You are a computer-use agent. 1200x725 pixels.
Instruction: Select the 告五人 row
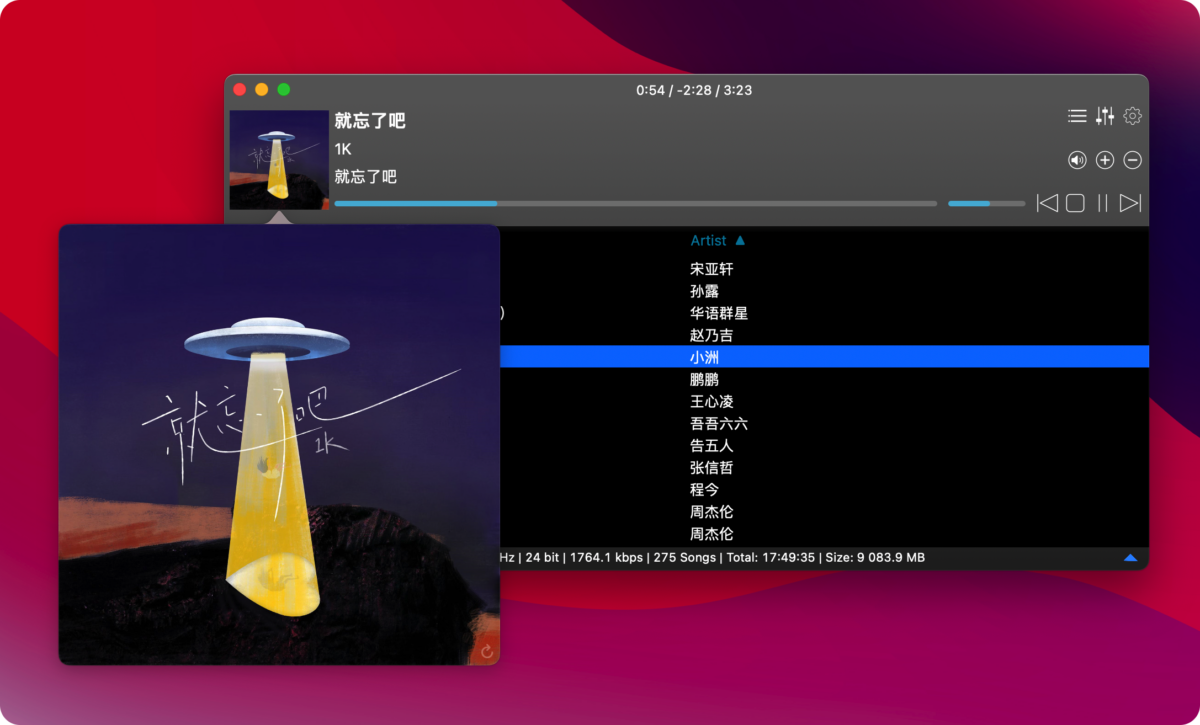click(x=824, y=446)
